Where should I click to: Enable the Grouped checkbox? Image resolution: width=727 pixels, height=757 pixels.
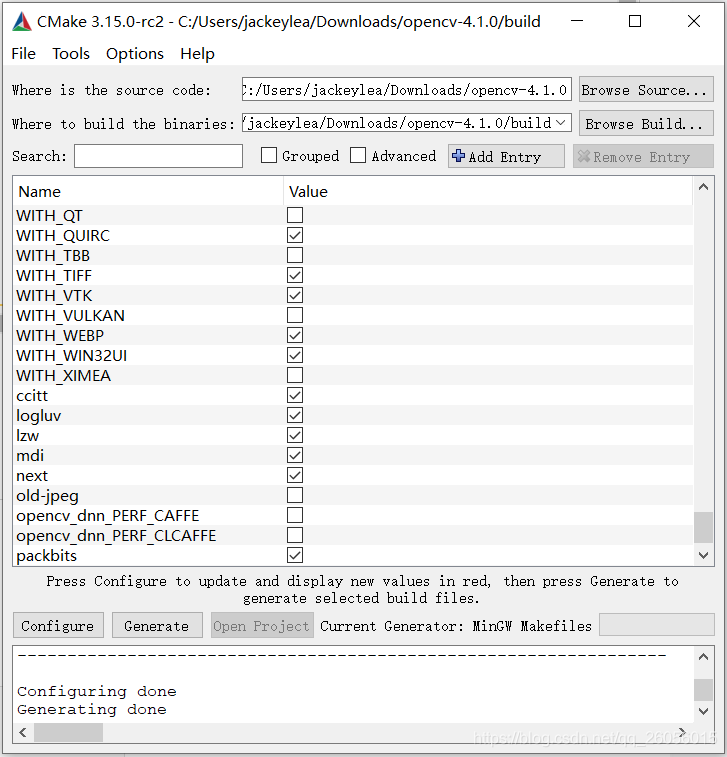pos(268,155)
